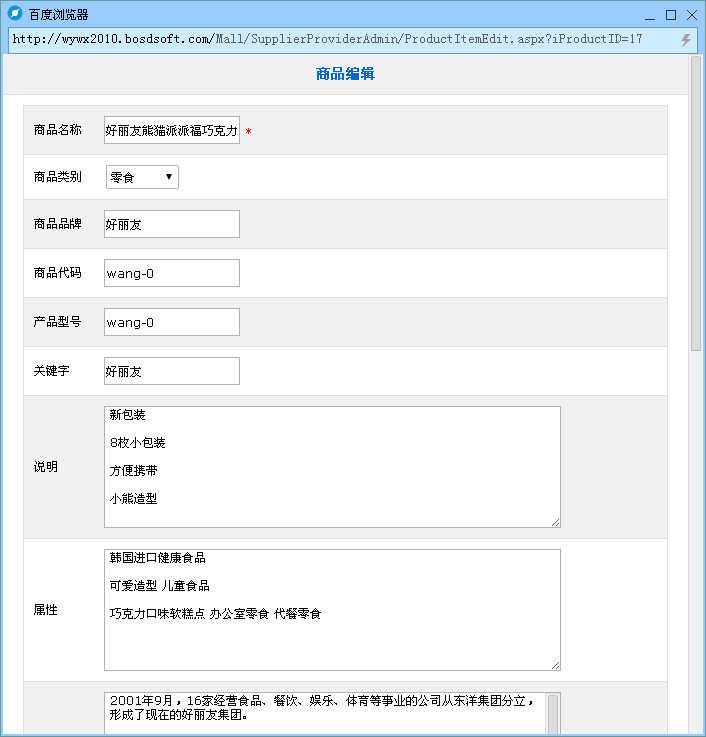This screenshot has height=737, width=706.
Task: Click the text 8枚小包装 in description
Action: [x=137, y=443]
